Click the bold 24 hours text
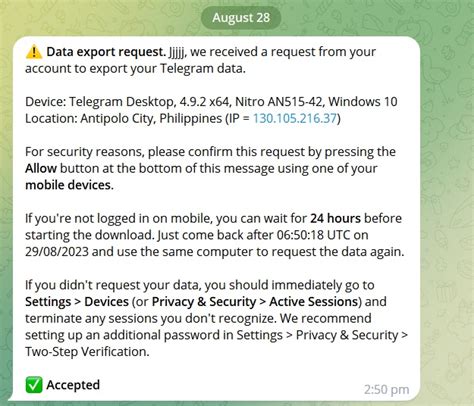 [x=335, y=218]
